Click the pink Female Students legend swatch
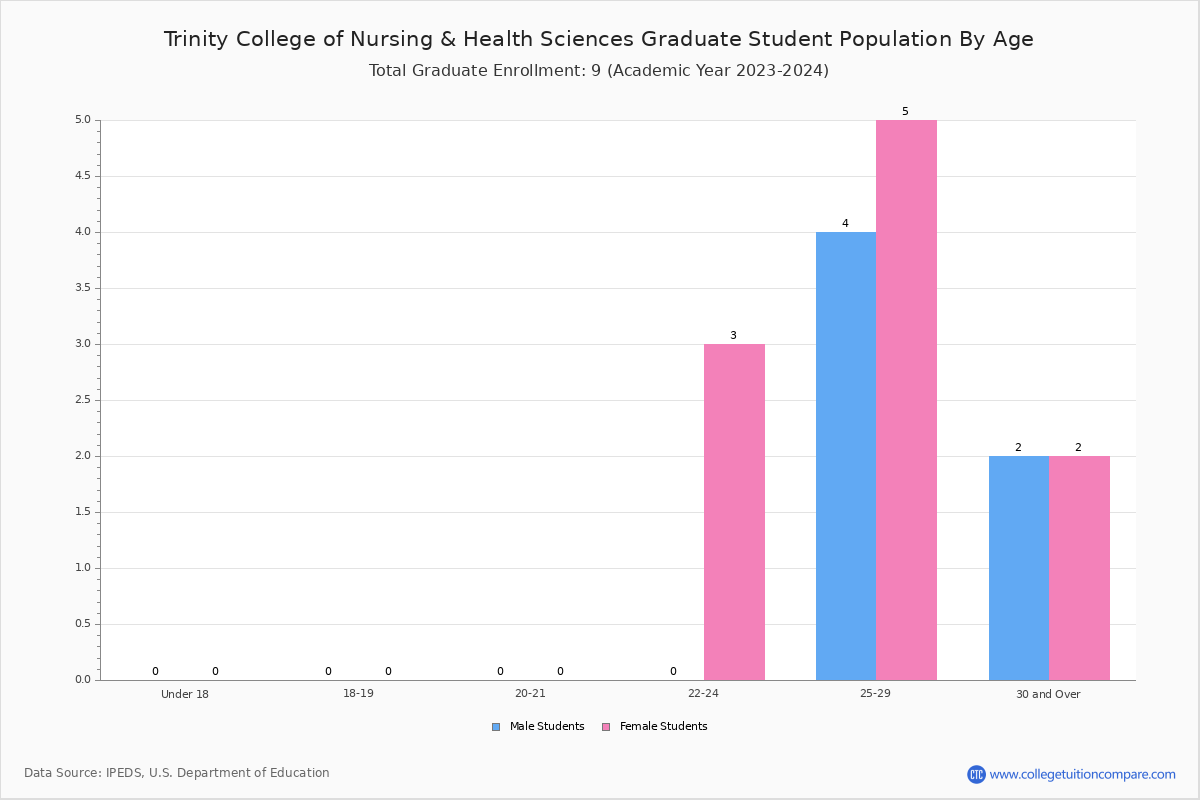The height and width of the screenshot is (800, 1200). (606, 727)
